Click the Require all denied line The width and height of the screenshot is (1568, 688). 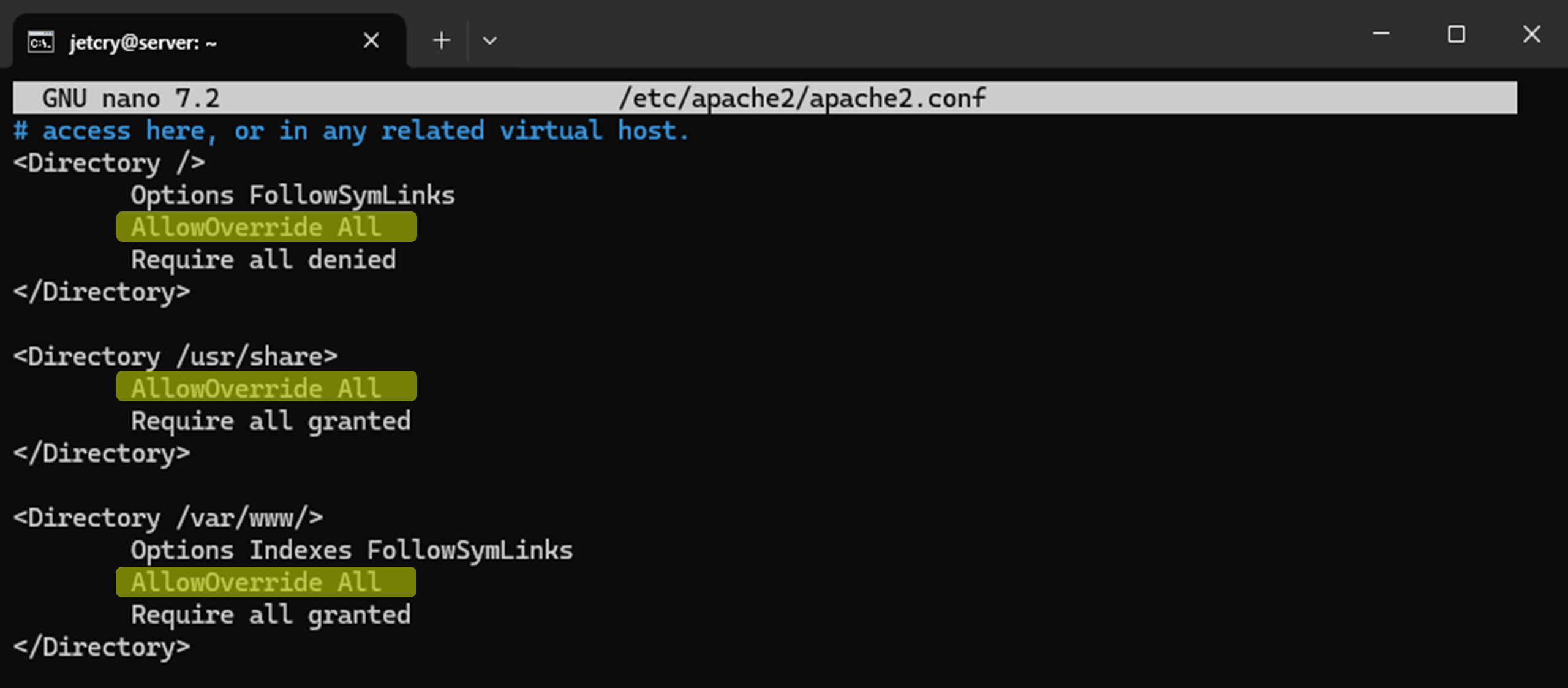point(263,260)
